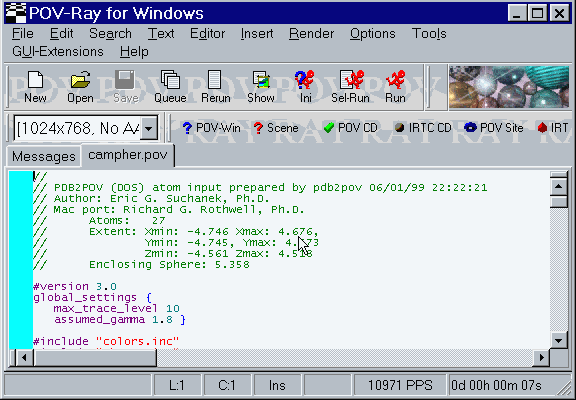Open the resolution preset dropdown arrow

coord(149,128)
